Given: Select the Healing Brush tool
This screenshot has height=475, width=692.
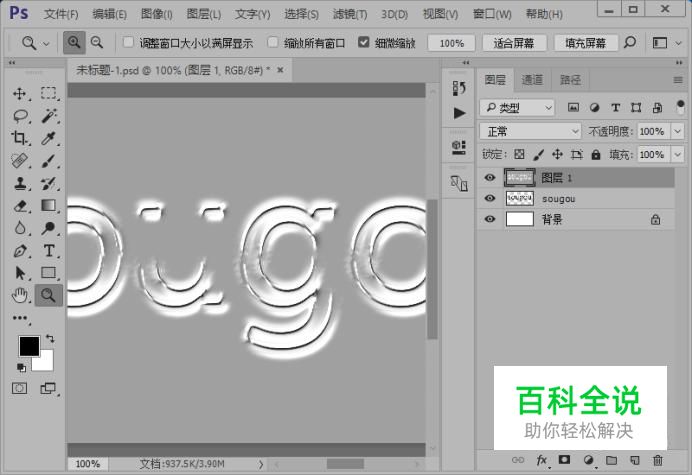Looking at the screenshot, I should 20,161.
